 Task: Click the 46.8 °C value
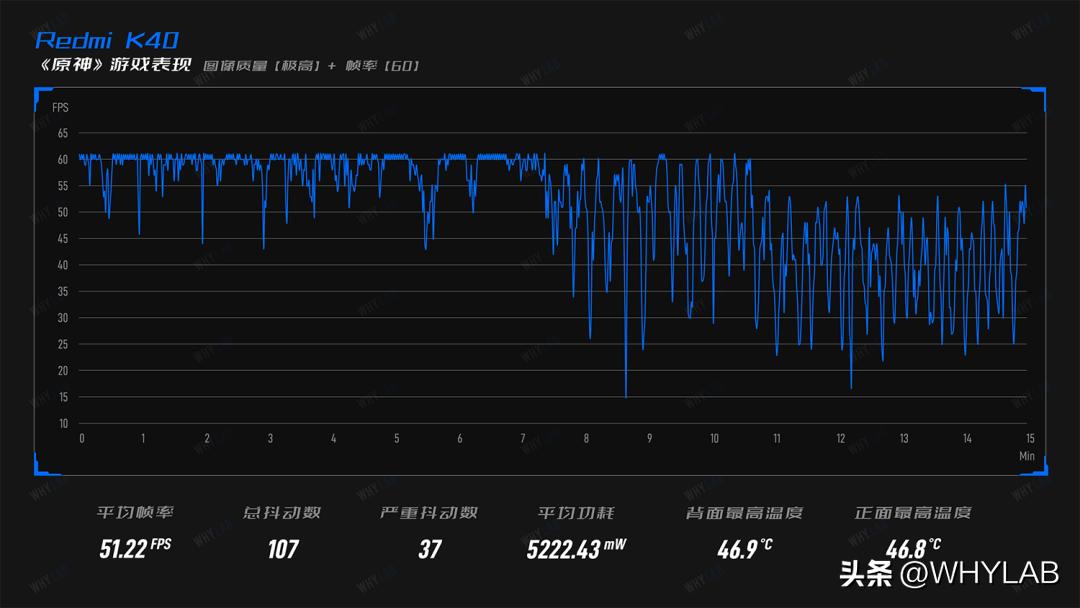[913, 549]
